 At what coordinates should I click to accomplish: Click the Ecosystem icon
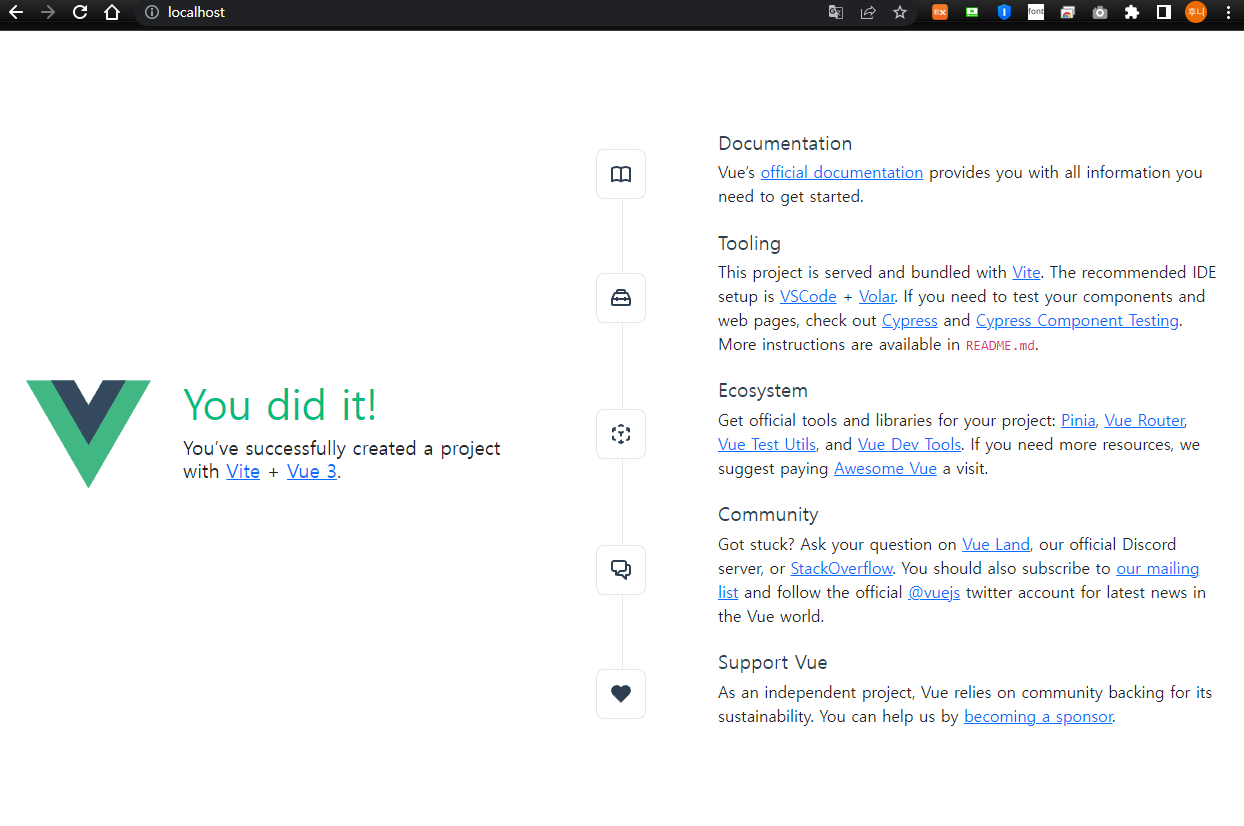point(621,434)
